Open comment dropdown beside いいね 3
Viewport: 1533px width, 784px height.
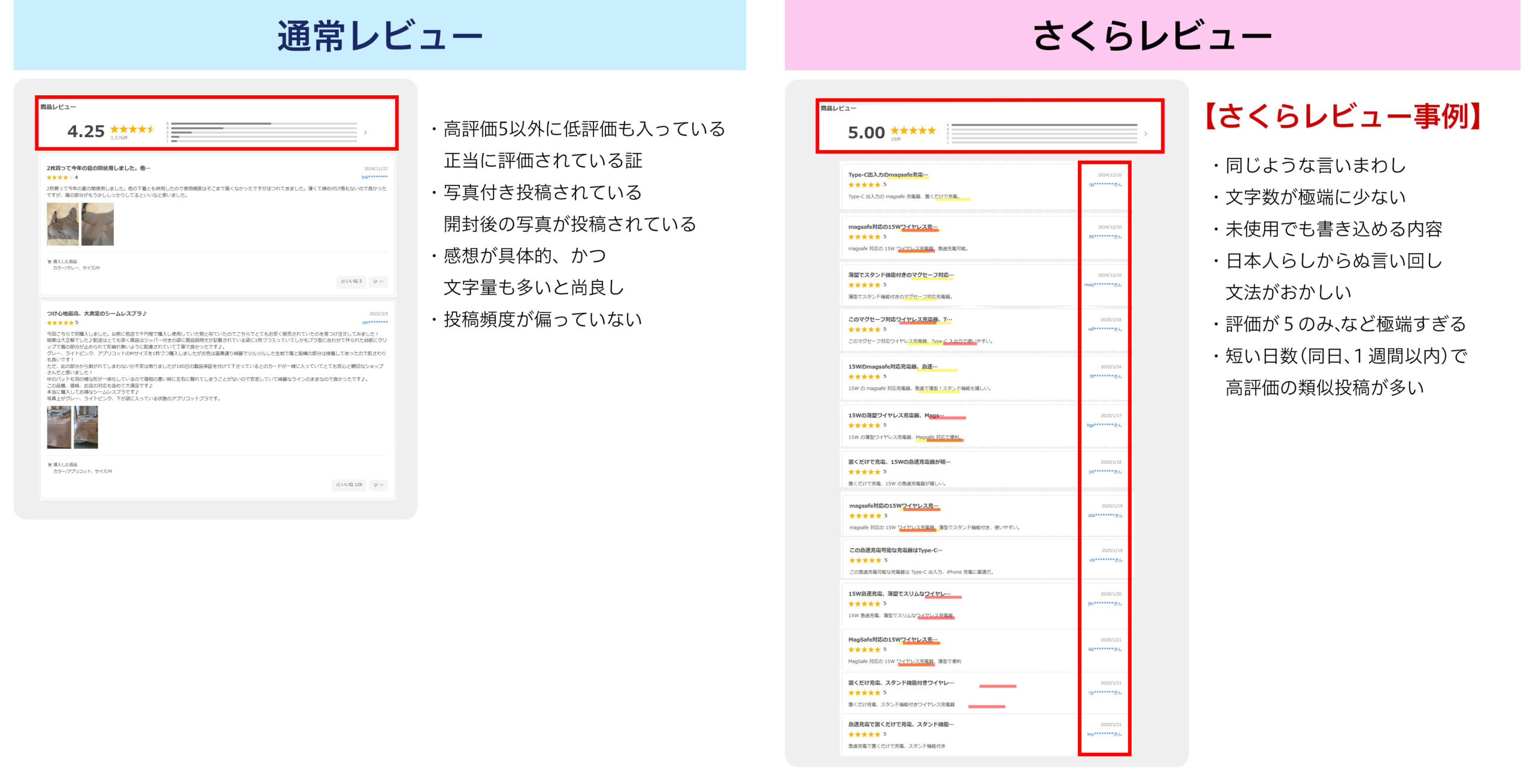coord(378,281)
